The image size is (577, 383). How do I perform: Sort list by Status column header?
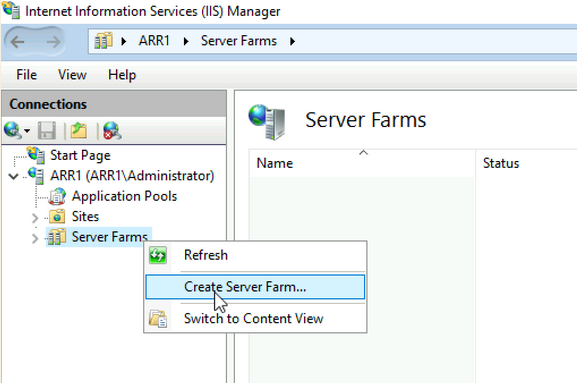pyautogui.click(x=526, y=163)
